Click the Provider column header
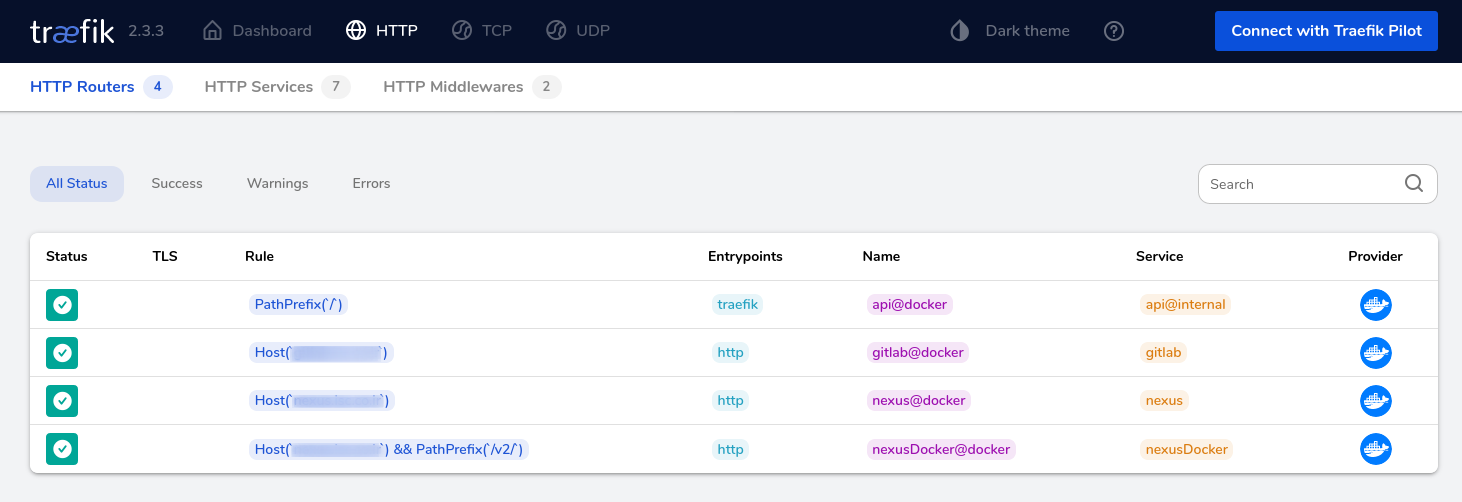This screenshot has width=1462, height=502. click(x=1375, y=256)
